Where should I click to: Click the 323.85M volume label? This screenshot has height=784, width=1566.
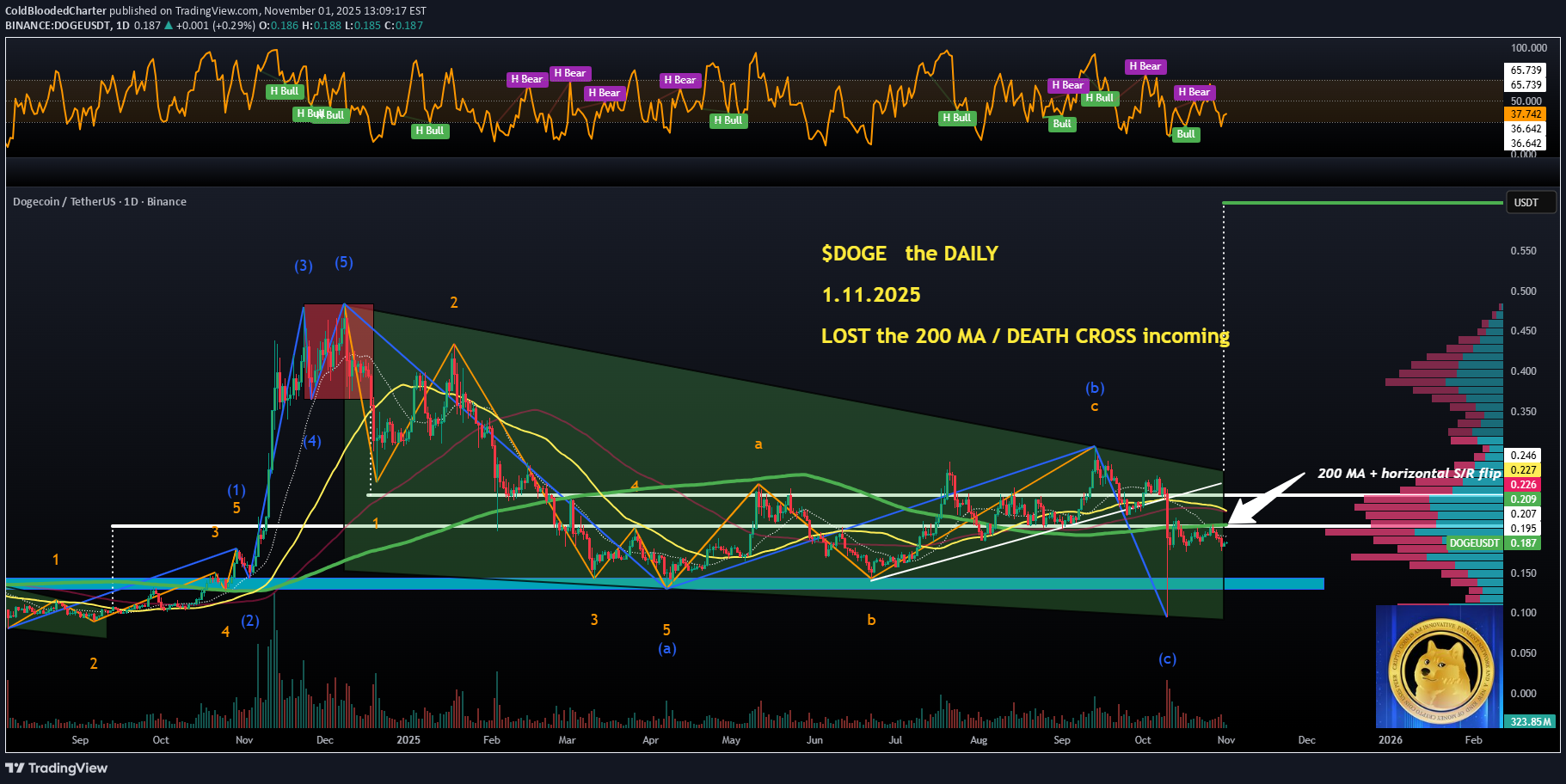click(1531, 721)
